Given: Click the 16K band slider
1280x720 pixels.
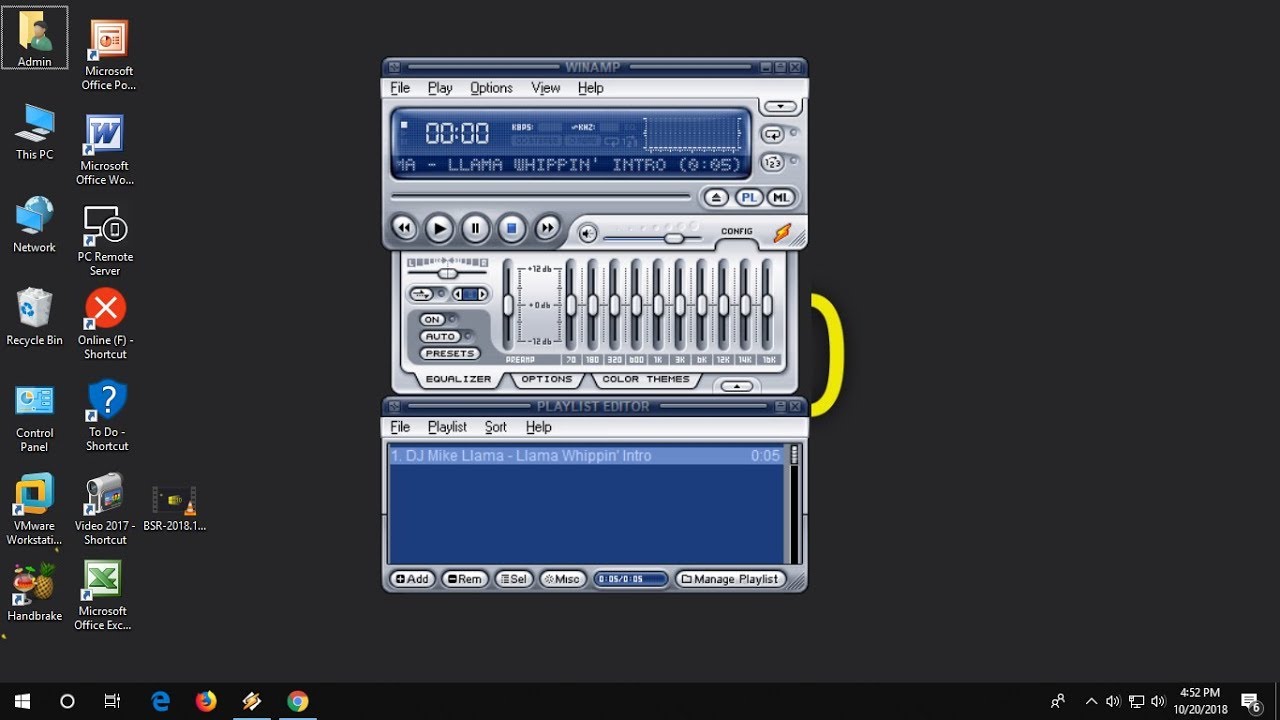Looking at the screenshot, I should pos(767,304).
